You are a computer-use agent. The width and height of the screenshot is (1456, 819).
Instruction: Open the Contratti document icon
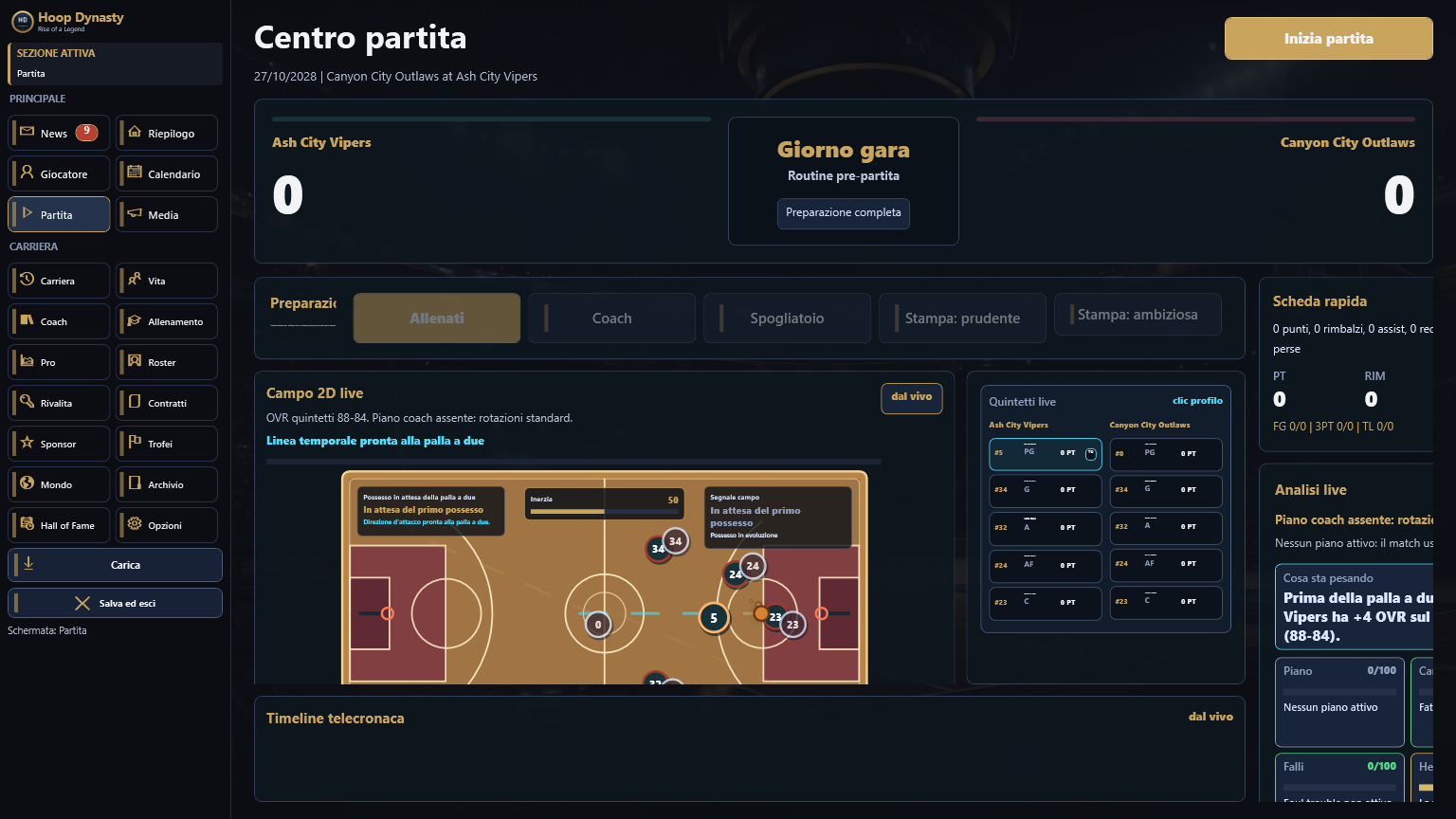point(135,402)
